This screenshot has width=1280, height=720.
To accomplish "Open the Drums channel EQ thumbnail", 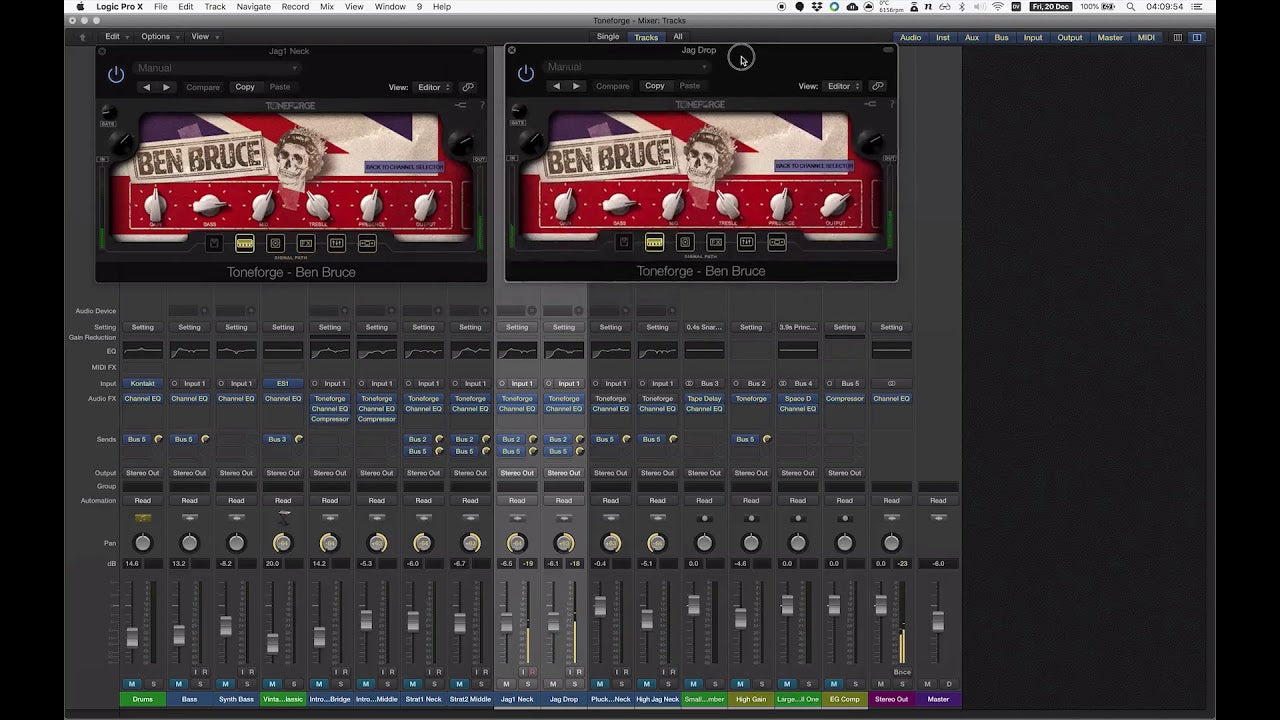I will tap(143, 351).
